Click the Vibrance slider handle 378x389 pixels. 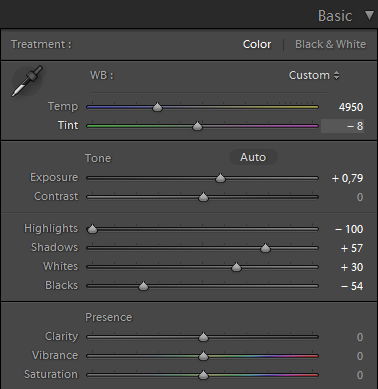[x=203, y=356]
